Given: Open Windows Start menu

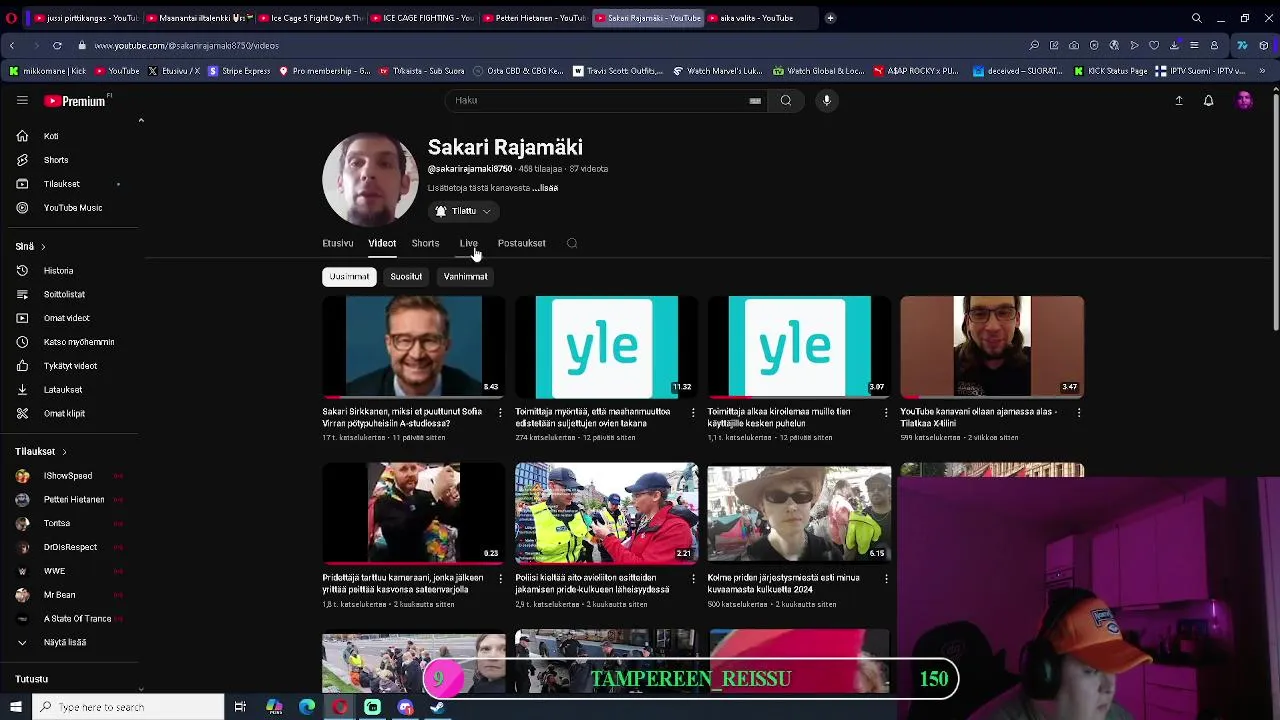Looking at the screenshot, I should pos(15,707).
